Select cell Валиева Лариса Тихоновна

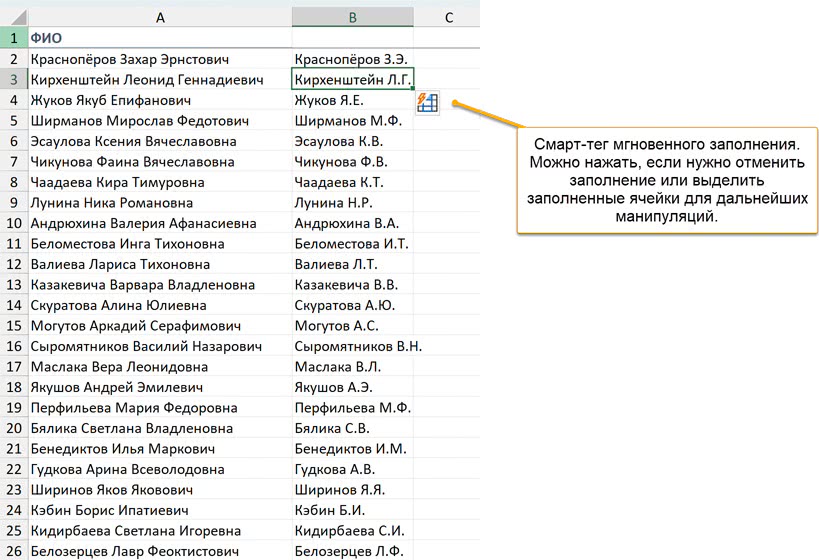160,264
